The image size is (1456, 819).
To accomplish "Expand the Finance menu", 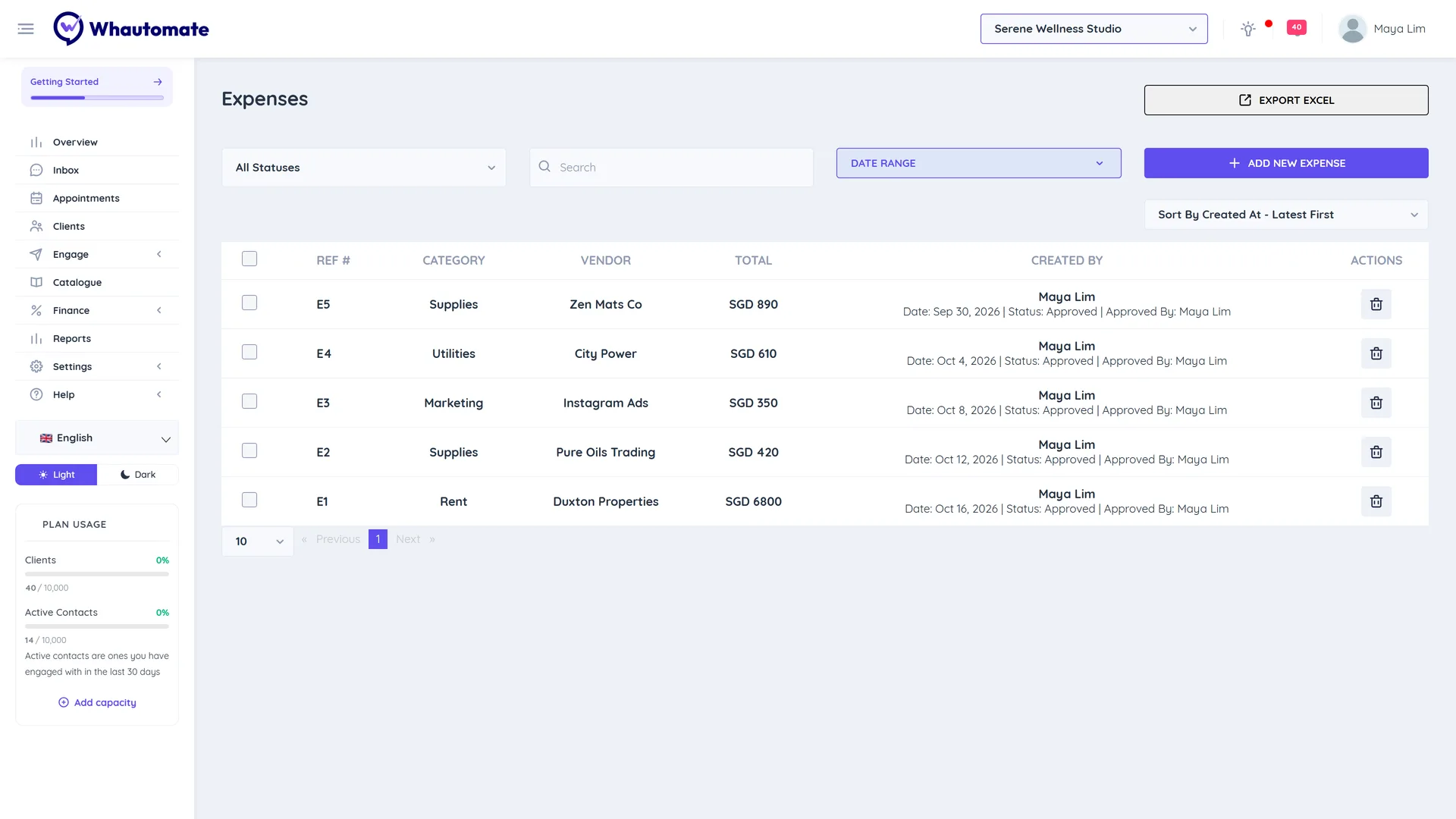I will pyautogui.click(x=97, y=311).
